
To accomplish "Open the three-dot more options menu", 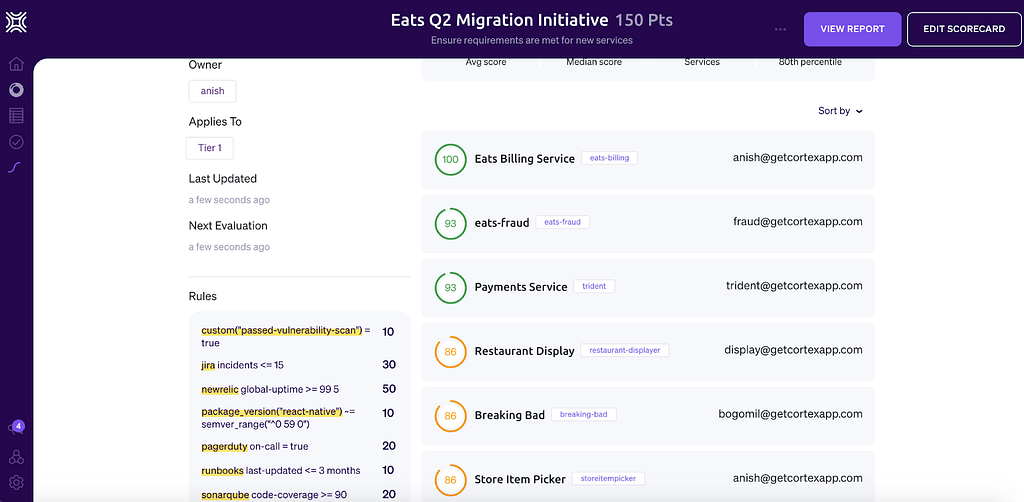I will point(780,29).
